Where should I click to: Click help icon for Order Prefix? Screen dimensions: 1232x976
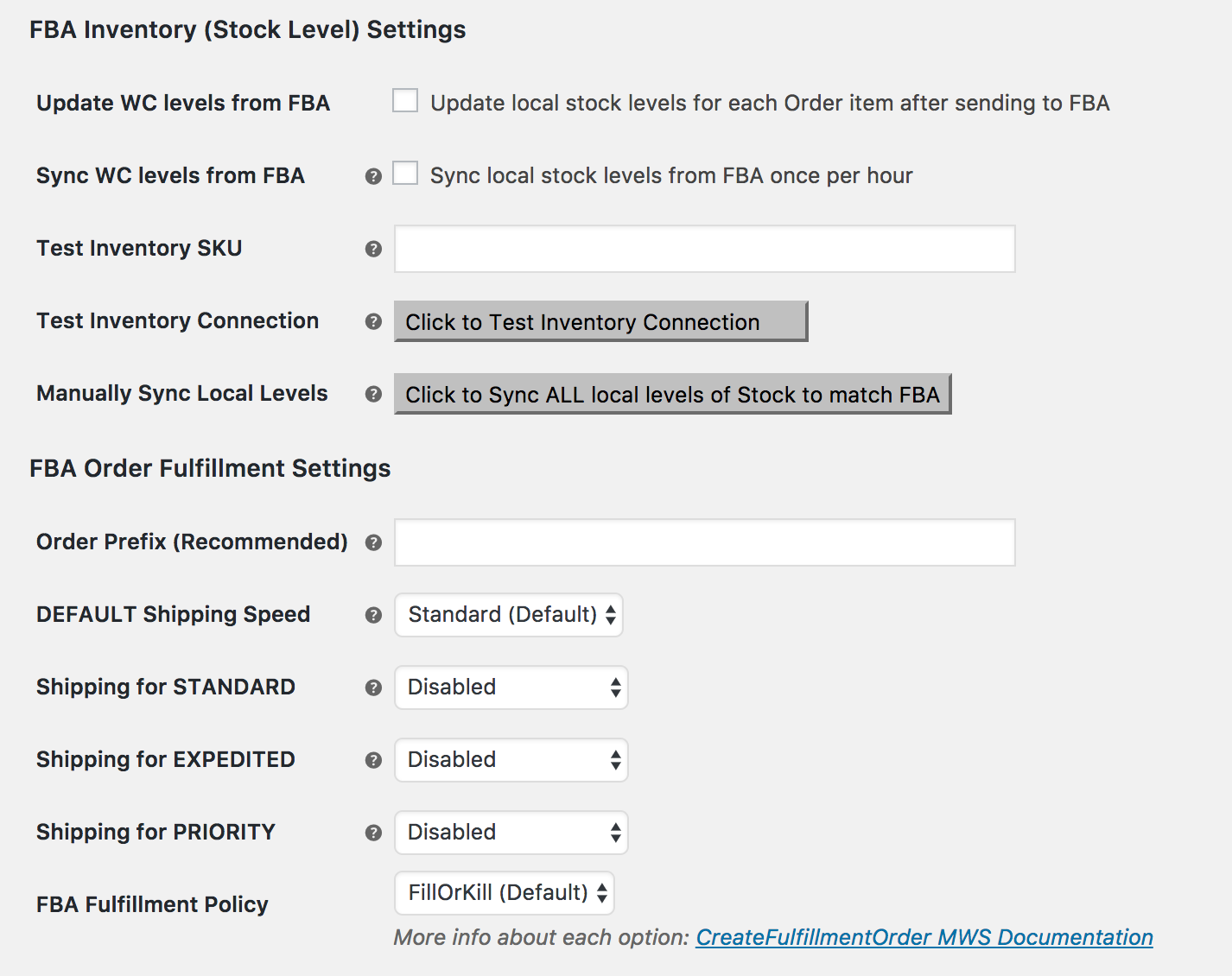pos(373,542)
